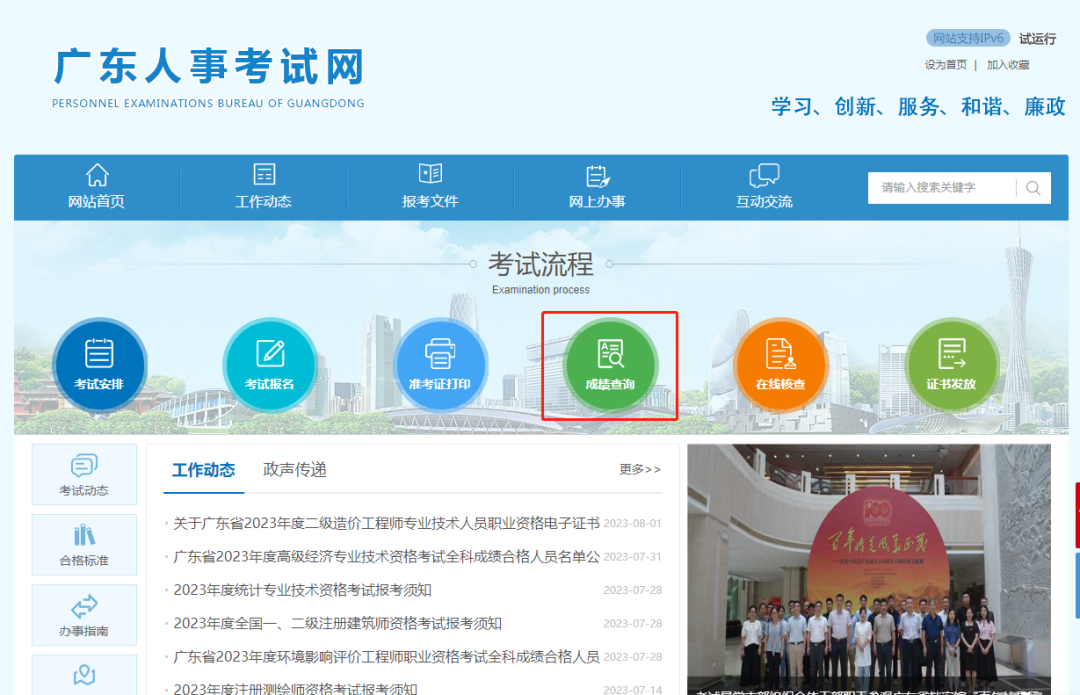Screen dimensions: 1080x695
Task: Open 办事指南 sidebar icon
Action: pos(84,615)
